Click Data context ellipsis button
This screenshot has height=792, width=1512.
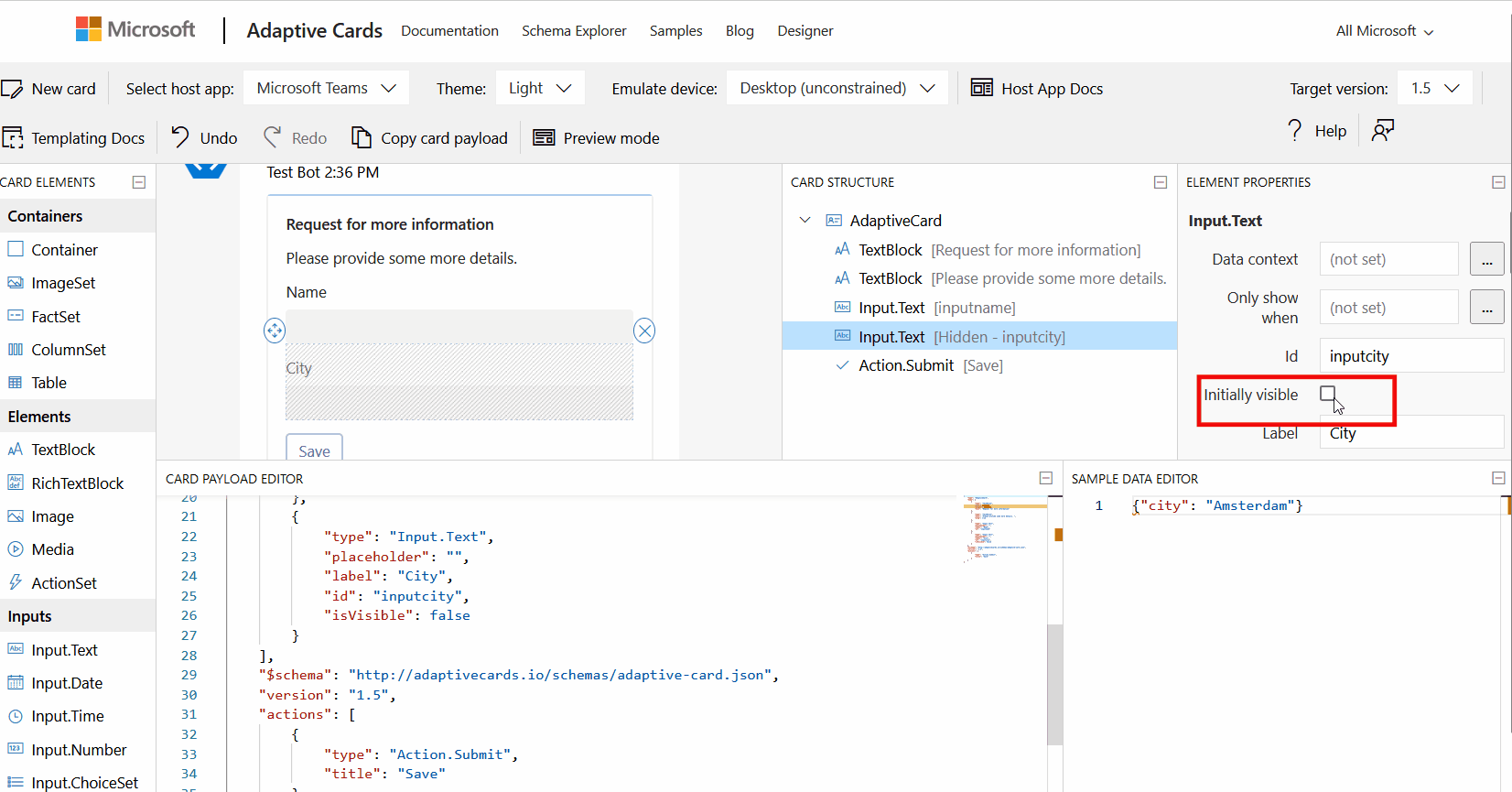[x=1486, y=259]
